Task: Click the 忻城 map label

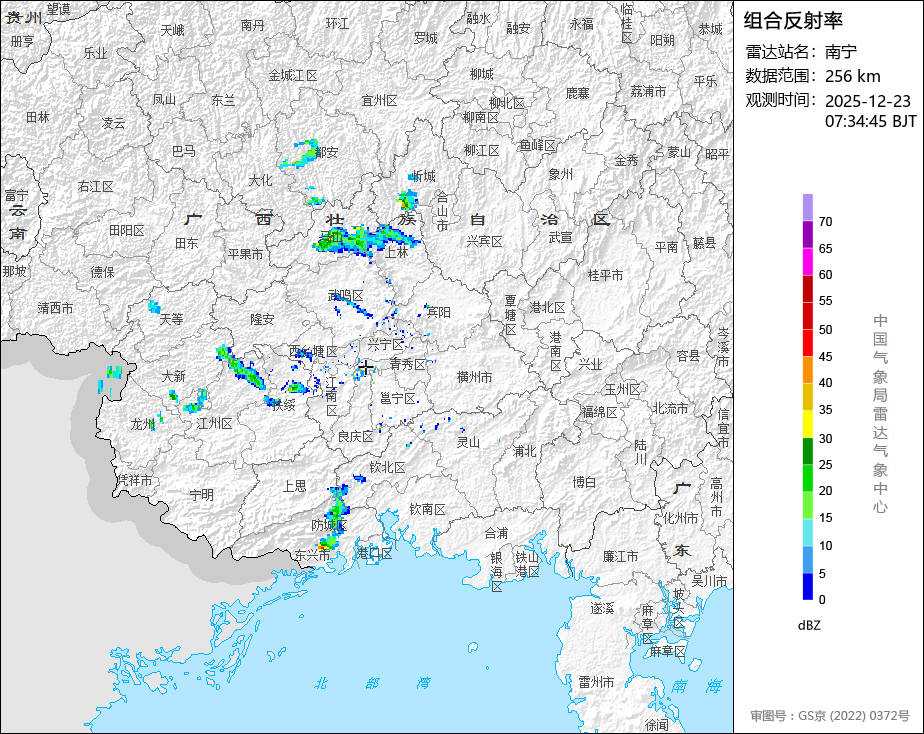Action: coord(424,176)
